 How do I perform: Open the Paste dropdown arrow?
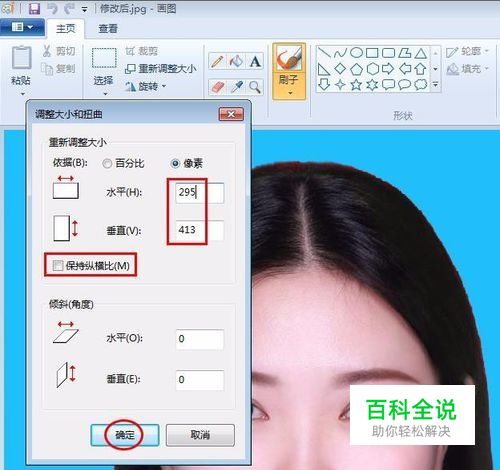[x=22, y=94]
